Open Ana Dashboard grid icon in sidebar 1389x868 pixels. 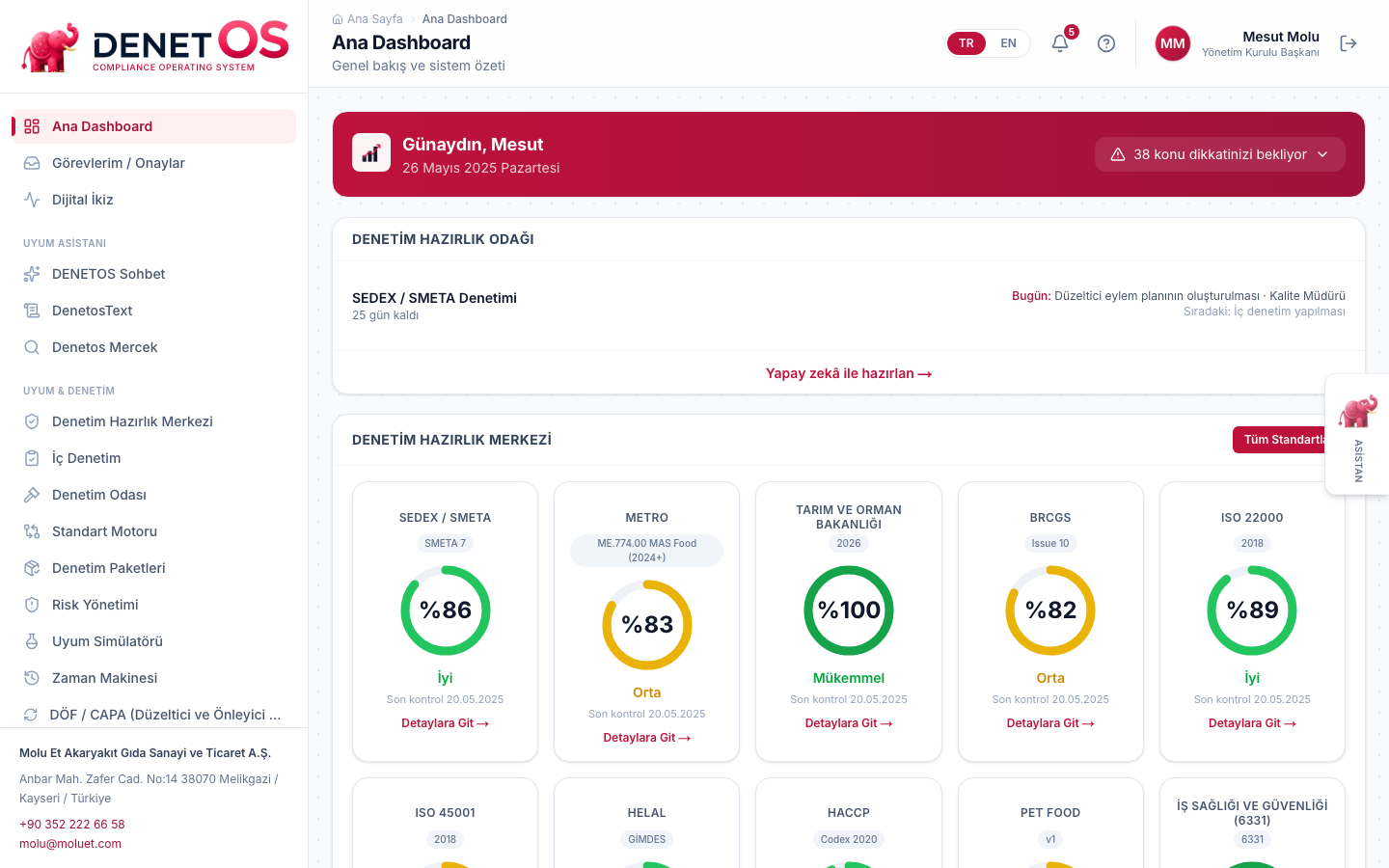tap(32, 126)
